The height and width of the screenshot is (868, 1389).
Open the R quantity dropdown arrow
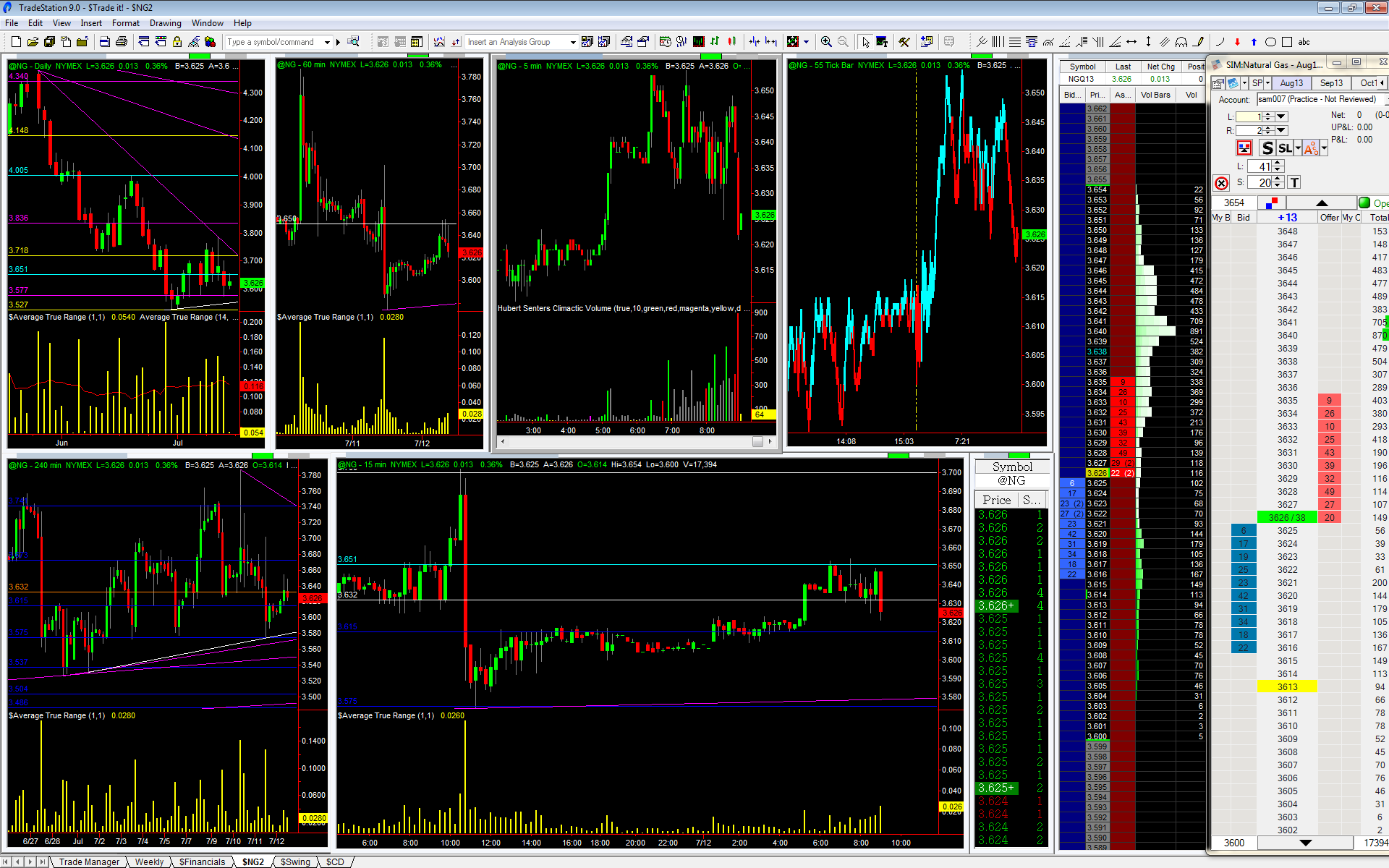point(1281,130)
